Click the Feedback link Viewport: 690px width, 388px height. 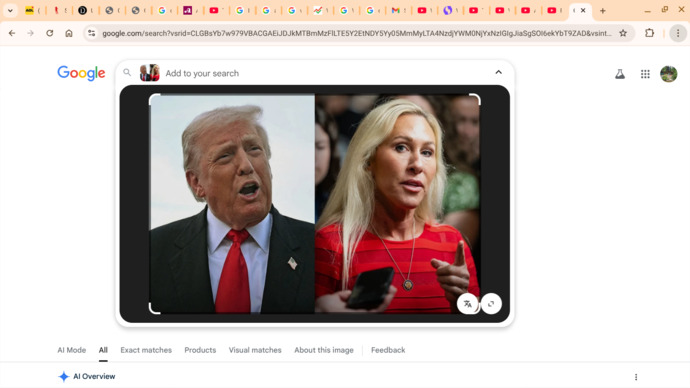click(388, 350)
